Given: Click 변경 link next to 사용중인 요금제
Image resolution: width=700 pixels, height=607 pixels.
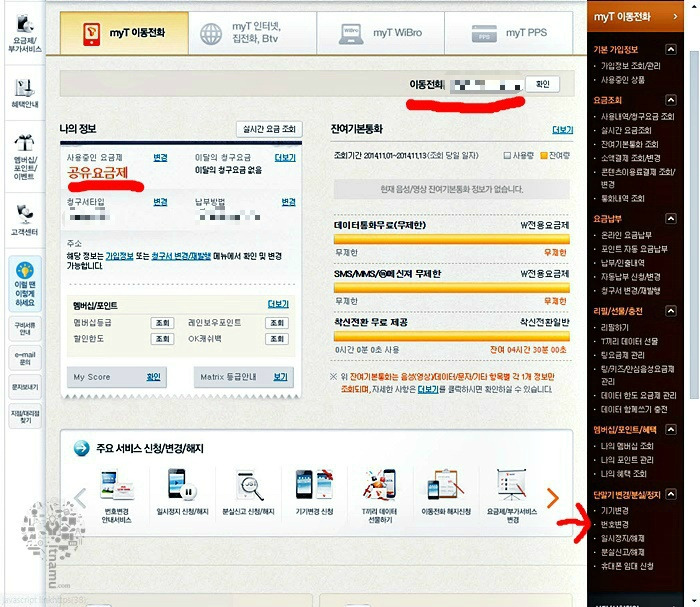Looking at the screenshot, I should [160, 158].
